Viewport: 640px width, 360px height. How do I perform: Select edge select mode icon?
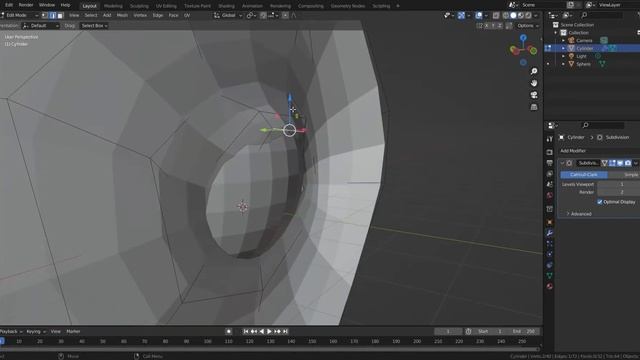coord(52,15)
